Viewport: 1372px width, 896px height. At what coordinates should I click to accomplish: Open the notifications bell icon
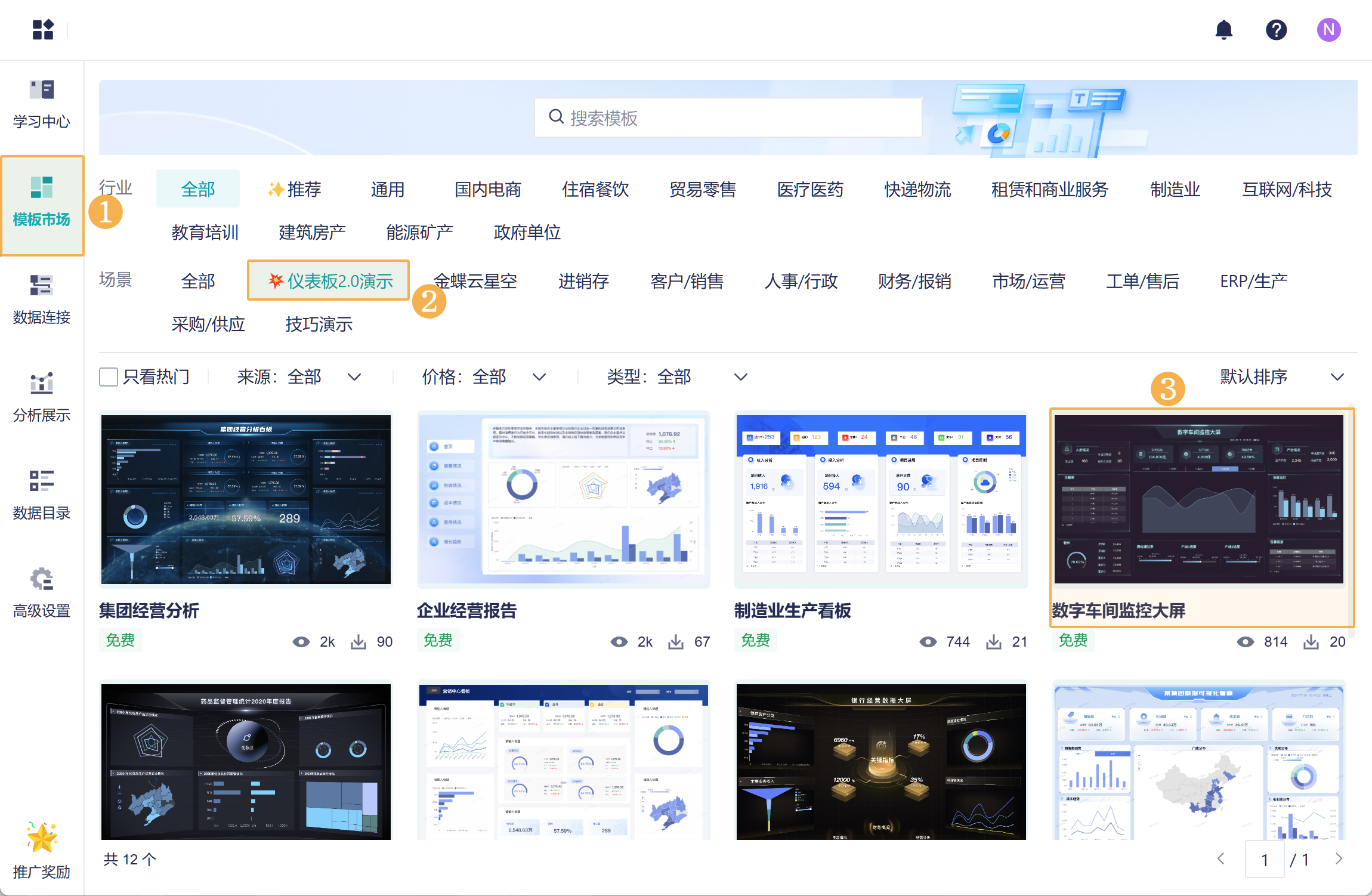(x=1223, y=30)
